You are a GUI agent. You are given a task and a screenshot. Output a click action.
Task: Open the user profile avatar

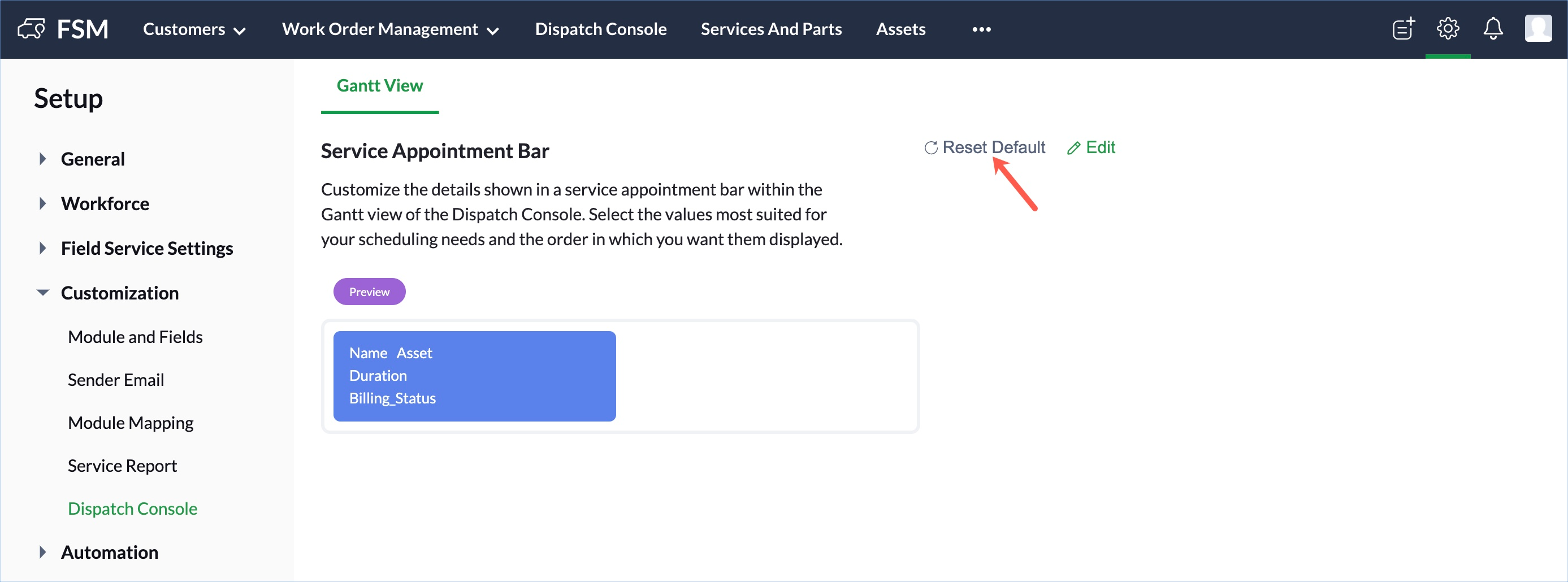click(1537, 29)
